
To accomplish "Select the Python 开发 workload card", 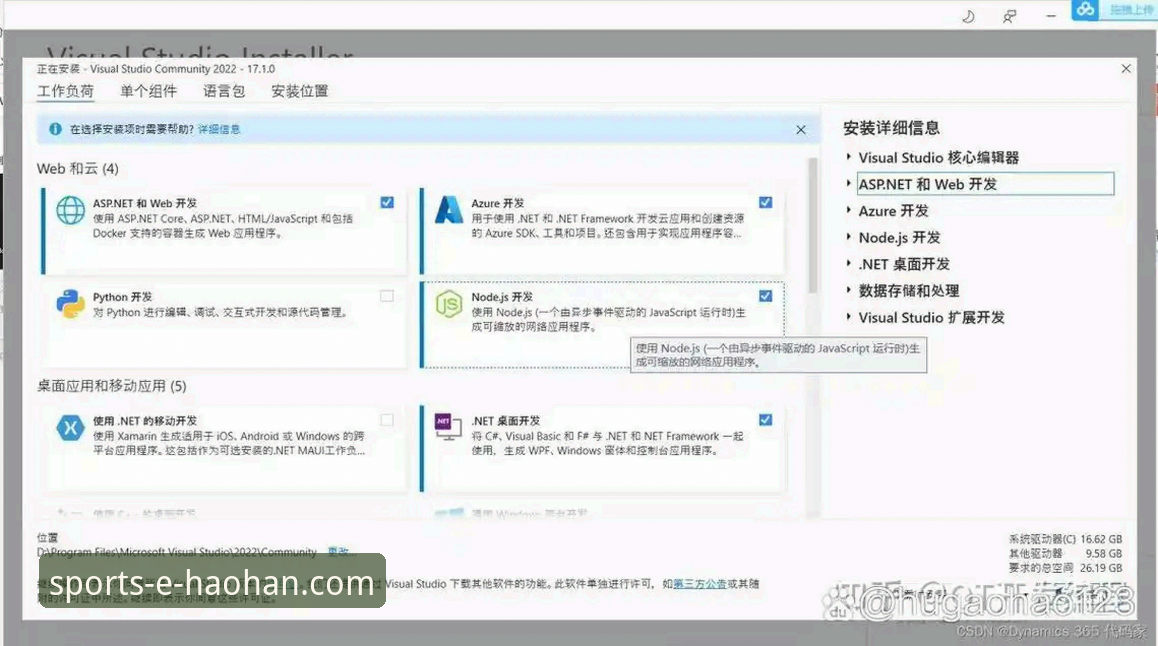I will pos(225,324).
